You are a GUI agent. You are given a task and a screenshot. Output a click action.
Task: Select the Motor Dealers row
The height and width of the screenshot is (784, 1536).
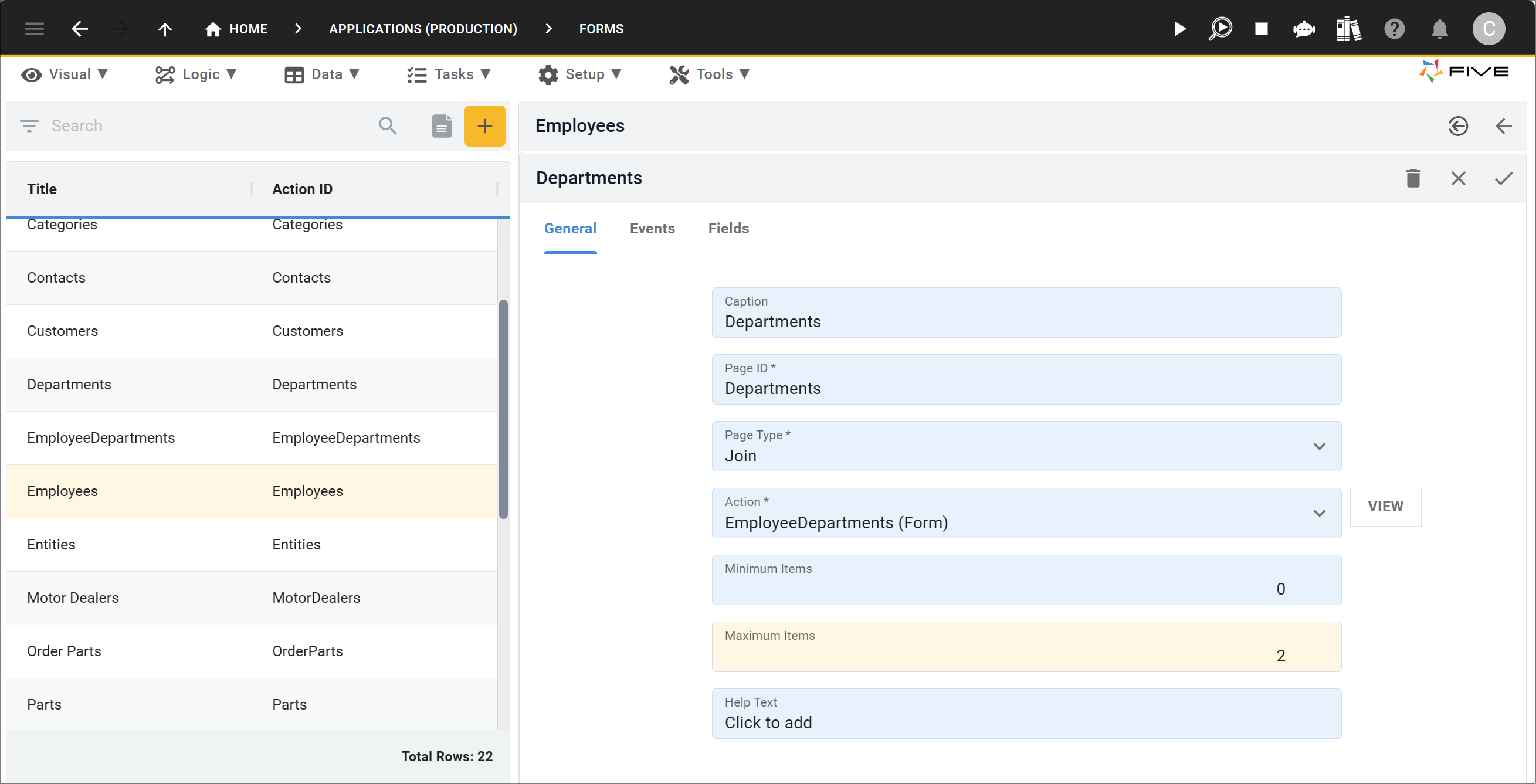click(x=252, y=598)
